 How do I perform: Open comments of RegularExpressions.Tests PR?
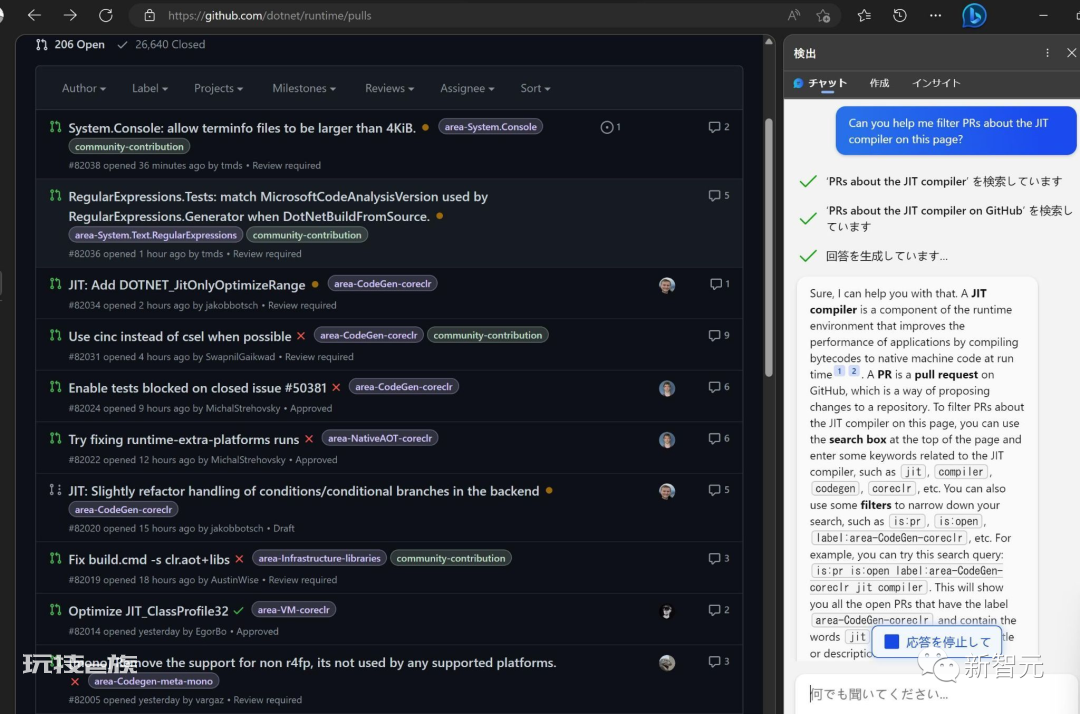(718, 196)
